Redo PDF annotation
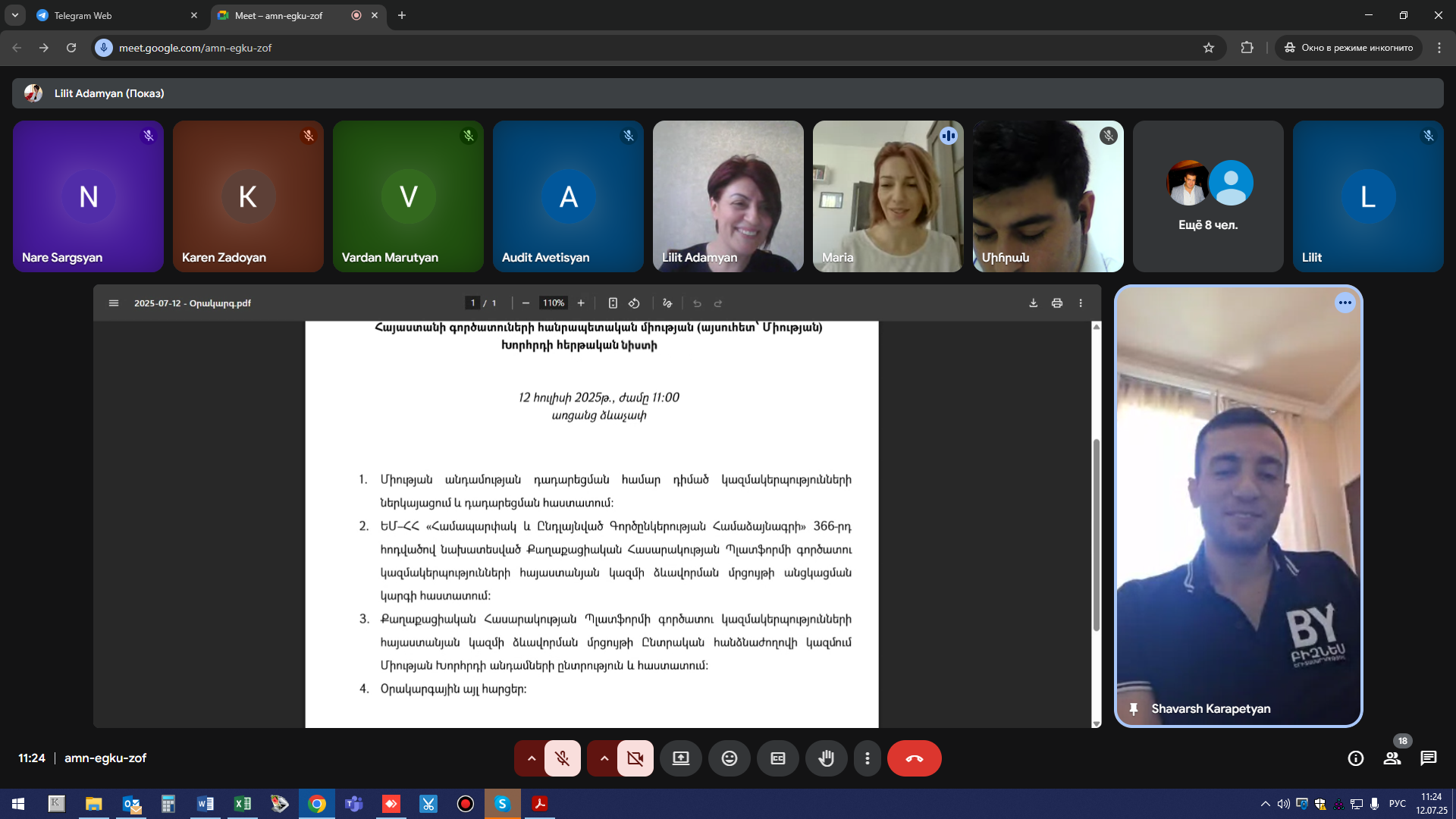The width and height of the screenshot is (1456, 819). tap(718, 303)
